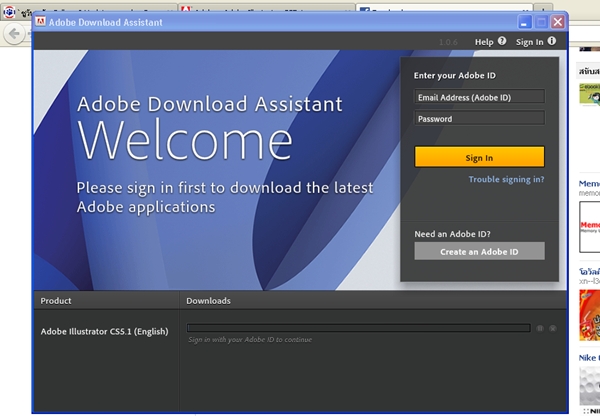Click the 'Need an Adobe ID?' label
The height and width of the screenshot is (416, 600).
pyautogui.click(x=452, y=234)
